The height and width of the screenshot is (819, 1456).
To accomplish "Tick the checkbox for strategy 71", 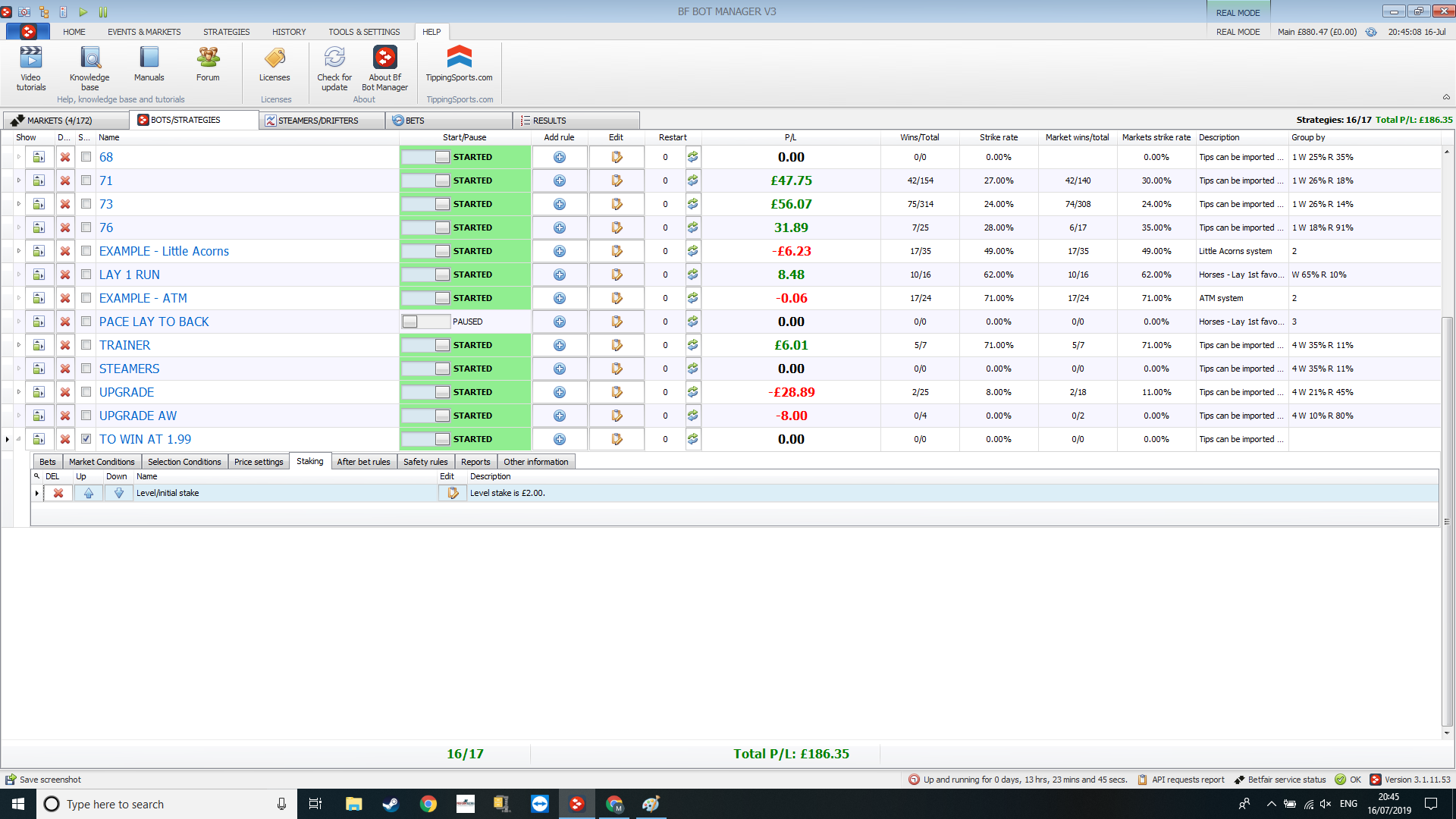I will click(86, 180).
